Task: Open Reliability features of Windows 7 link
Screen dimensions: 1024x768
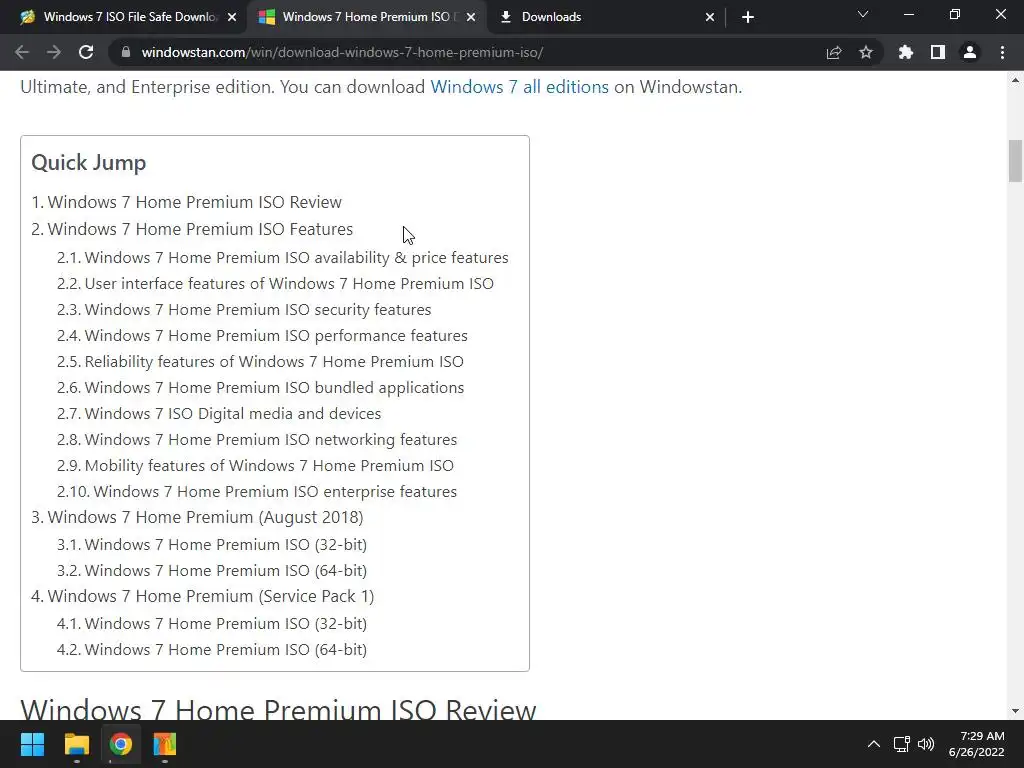Action: (x=274, y=362)
